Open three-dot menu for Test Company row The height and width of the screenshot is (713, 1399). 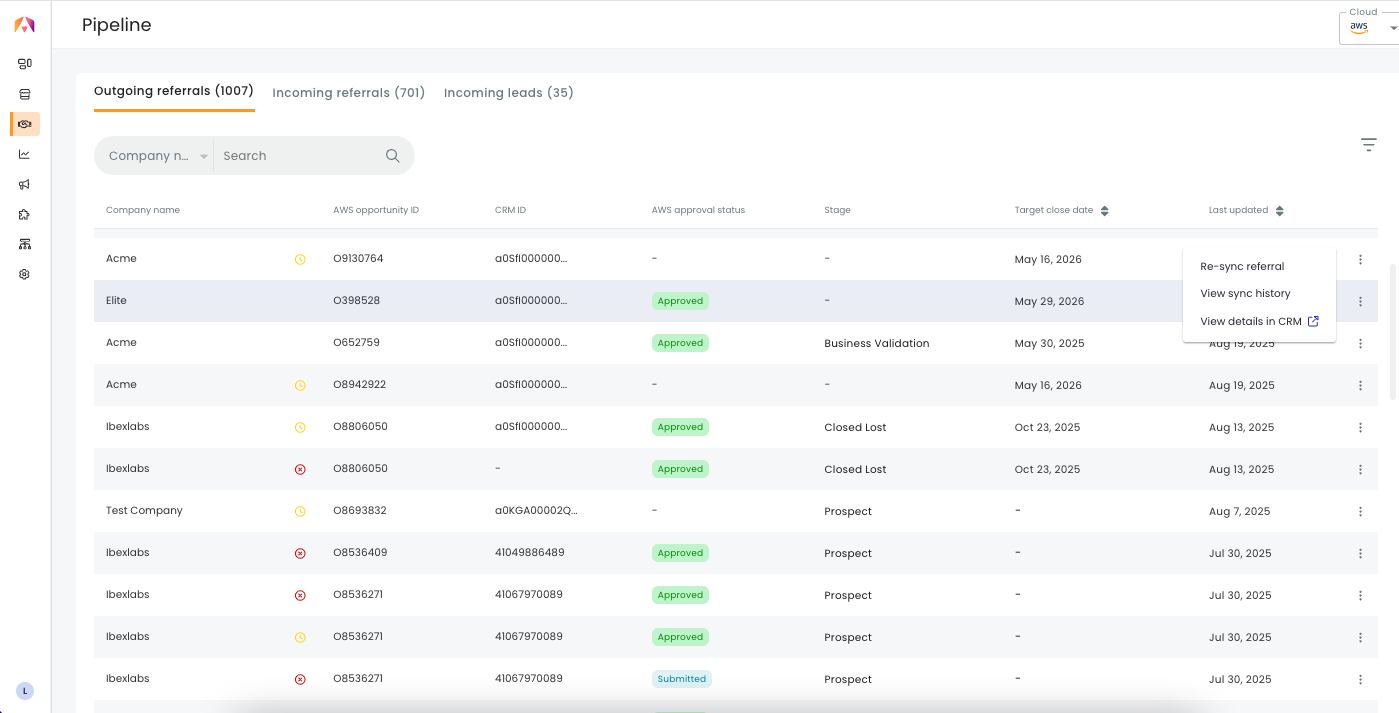1360,511
